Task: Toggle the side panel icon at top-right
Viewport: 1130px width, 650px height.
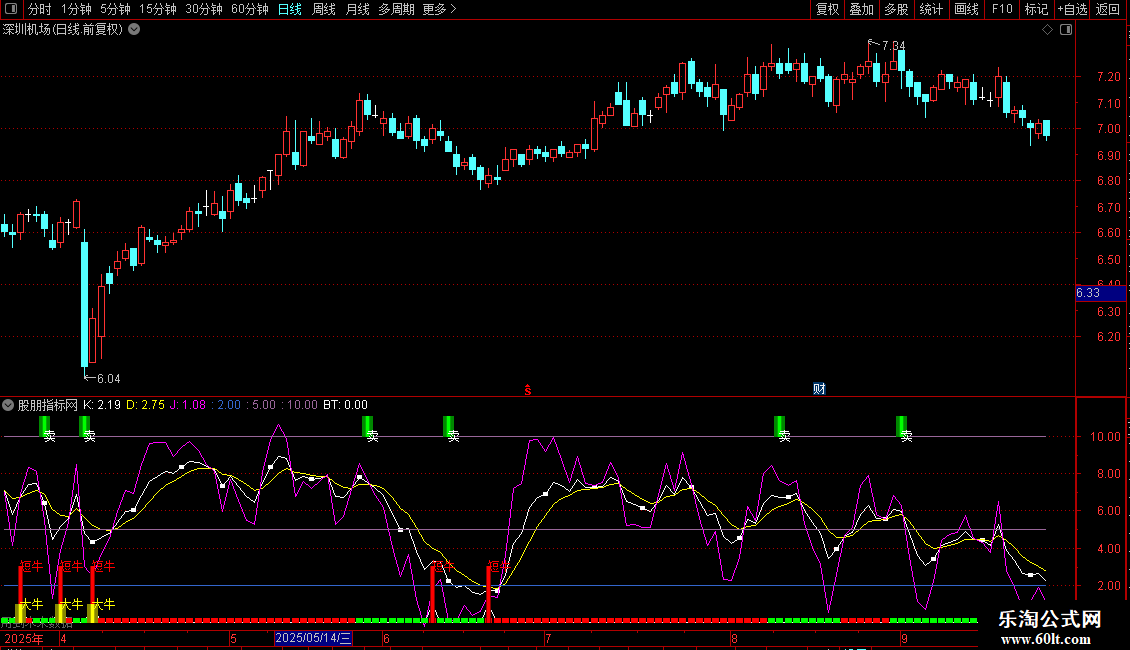Action: click(x=1064, y=30)
